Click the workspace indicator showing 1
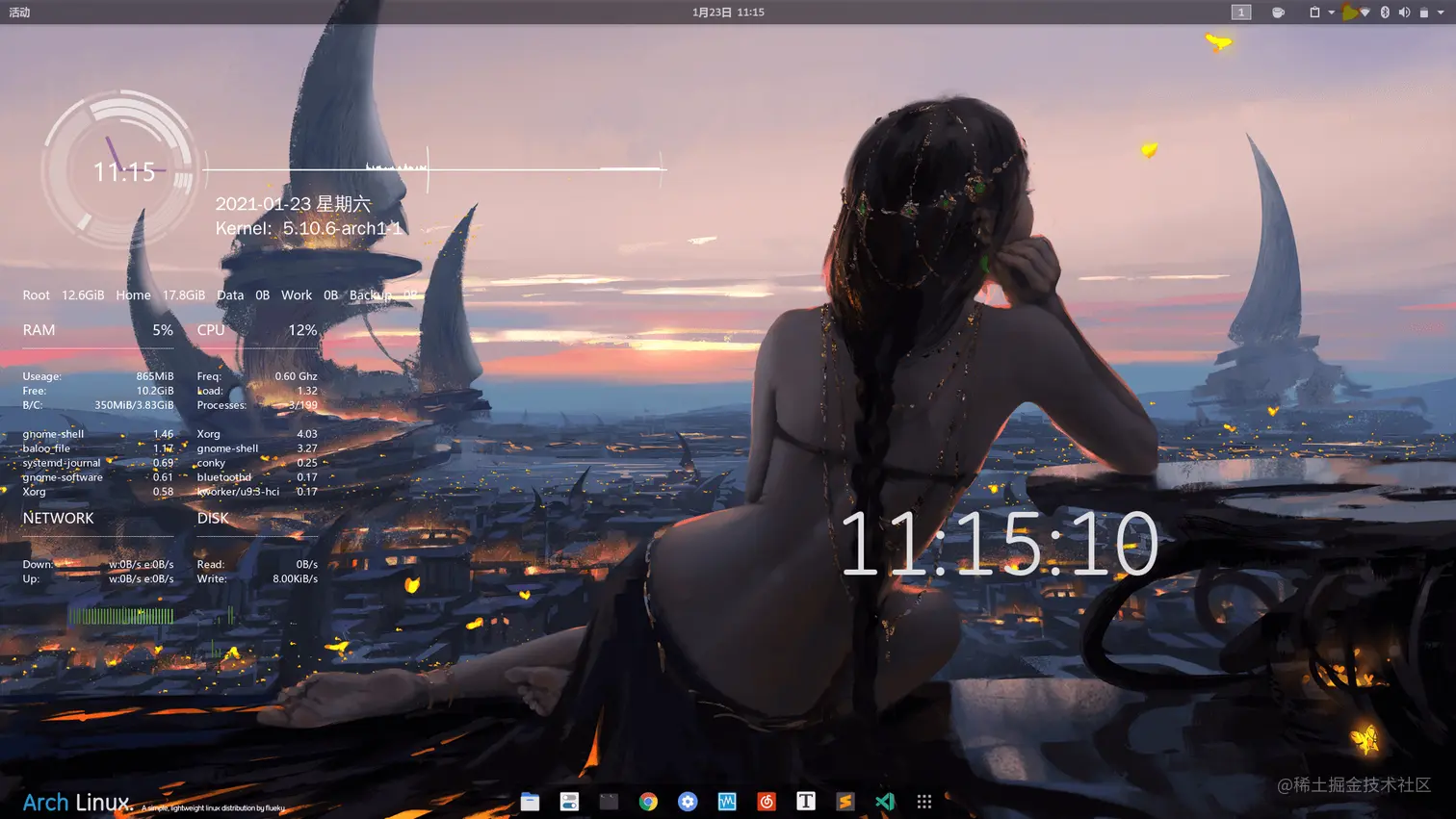 tap(1241, 13)
